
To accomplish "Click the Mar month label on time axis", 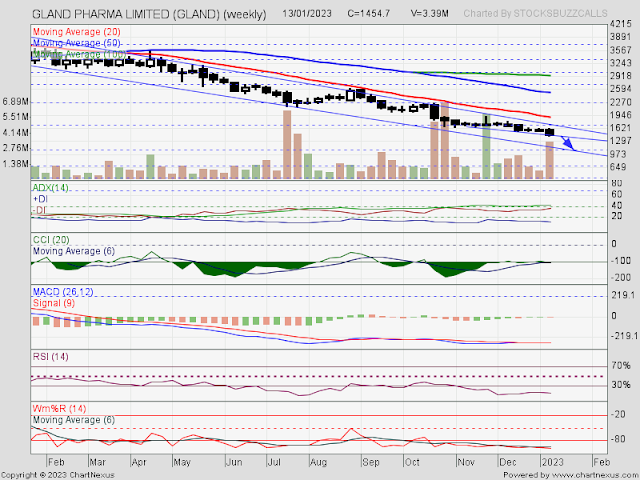I will (97, 462).
